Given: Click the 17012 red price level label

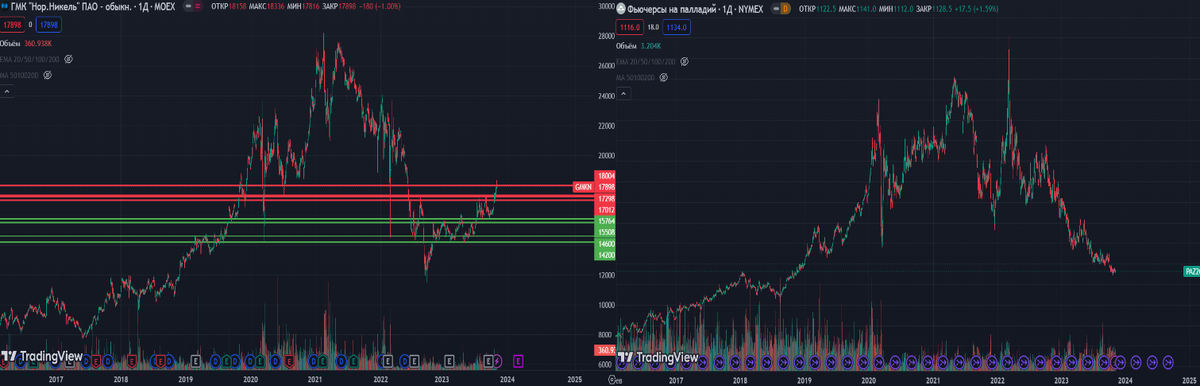Looking at the screenshot, I should coord(604,210).
